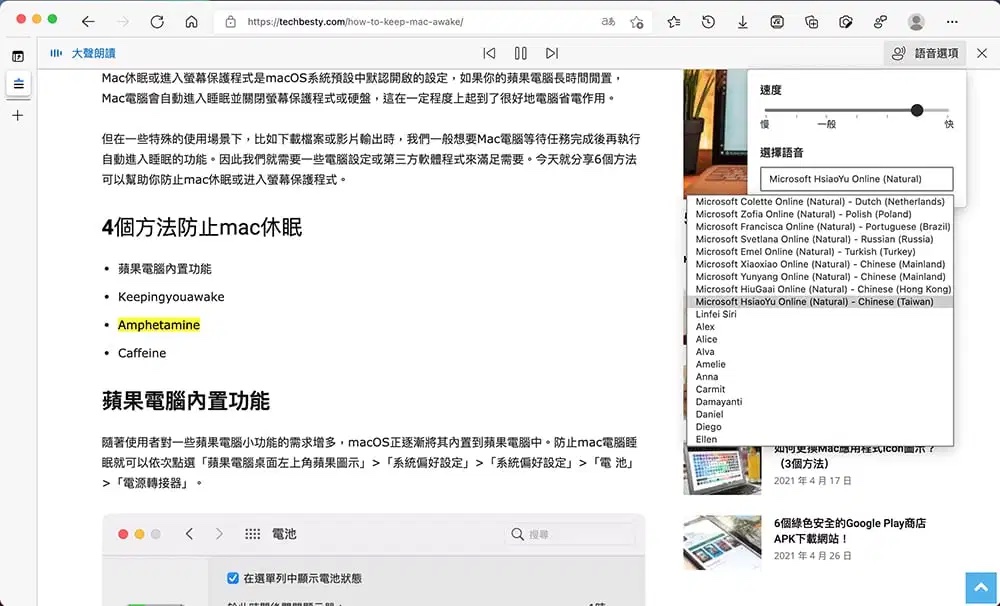Open the Favorites list
The height and width of the screenshot is (606, 1000).
[x=673, y=22]
